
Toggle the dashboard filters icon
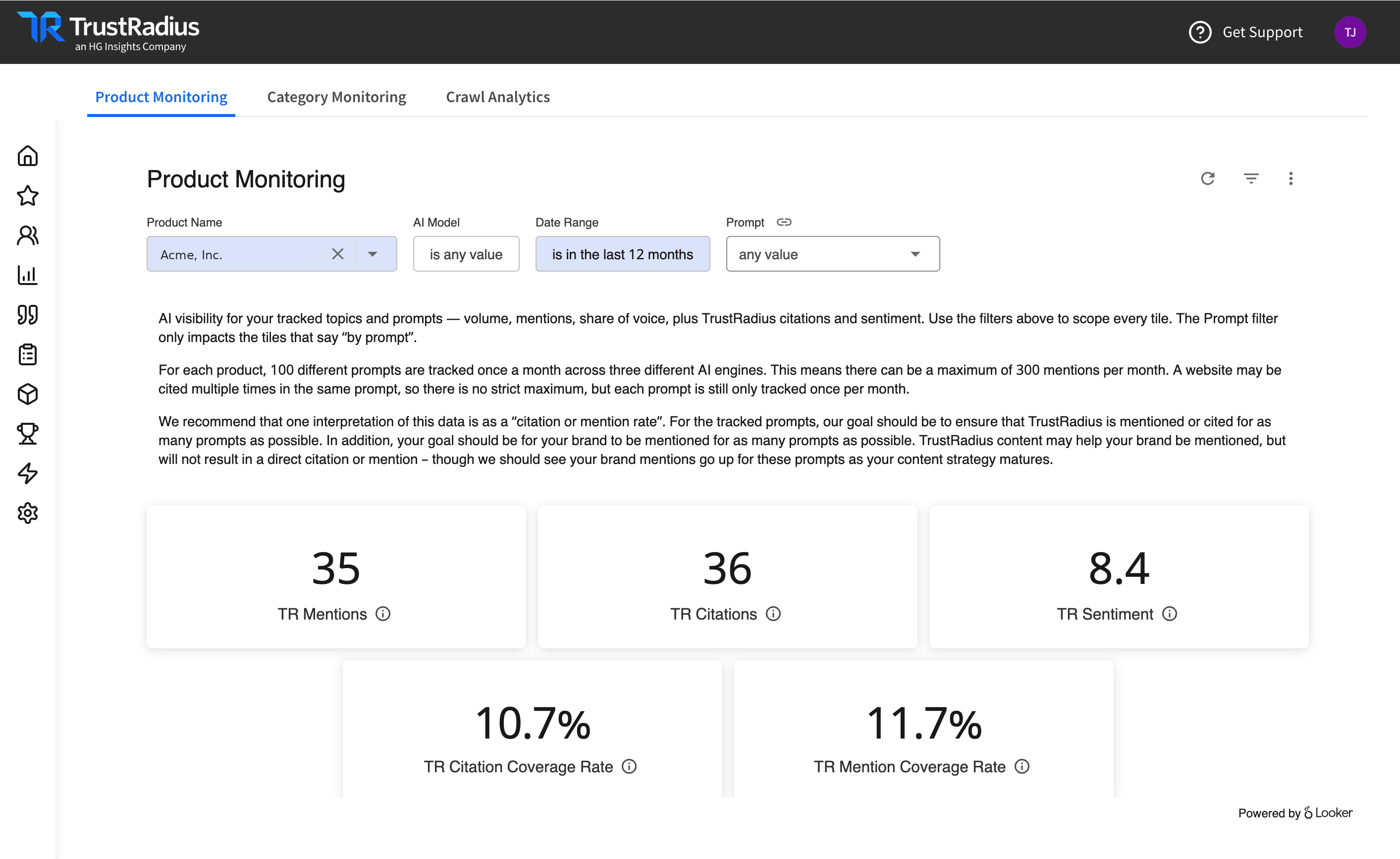coord(1250,178)
